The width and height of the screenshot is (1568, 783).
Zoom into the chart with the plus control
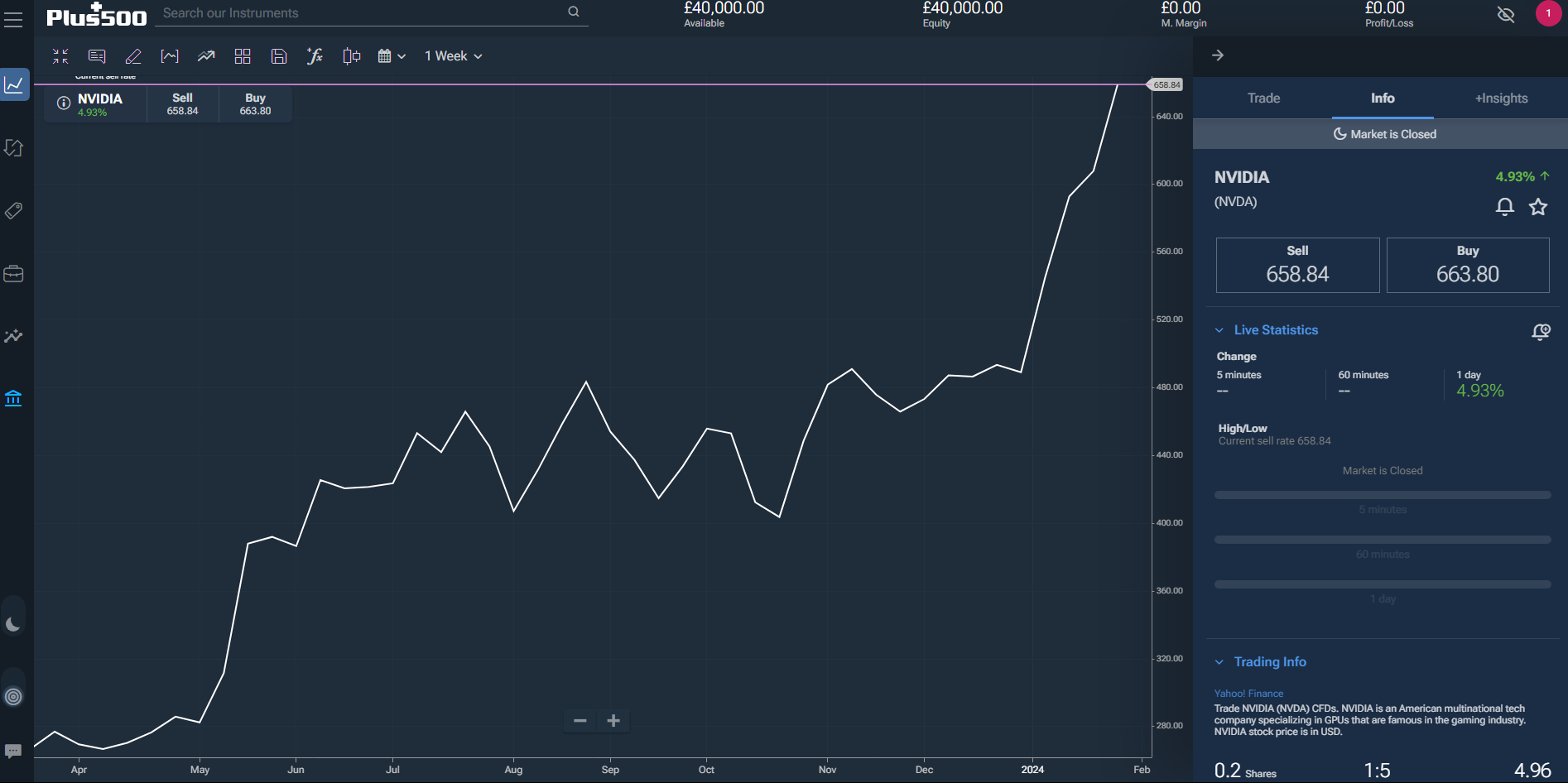tap(613, 720)
